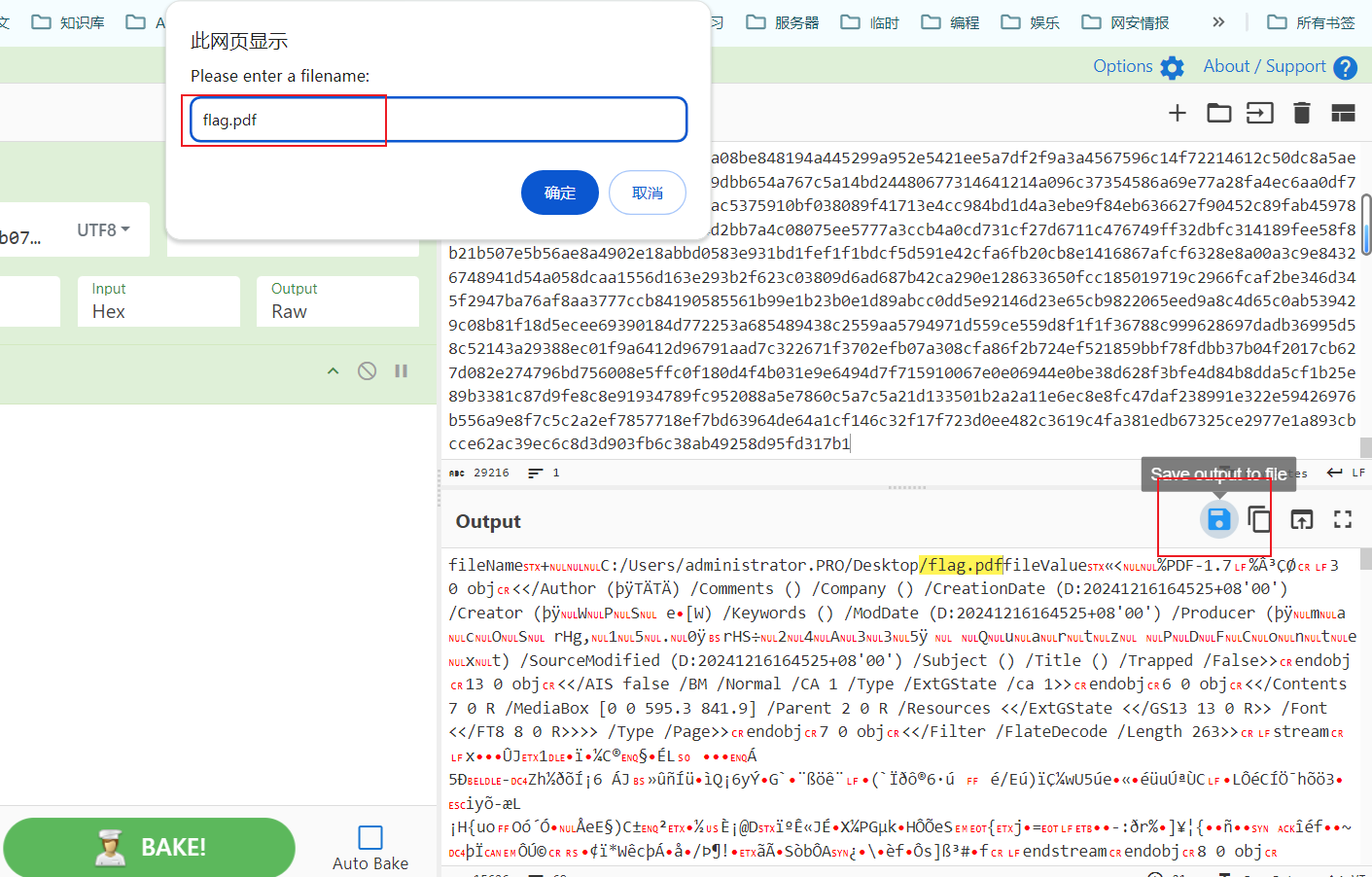Open the 编程 bookmark folder

pos(950,21)
